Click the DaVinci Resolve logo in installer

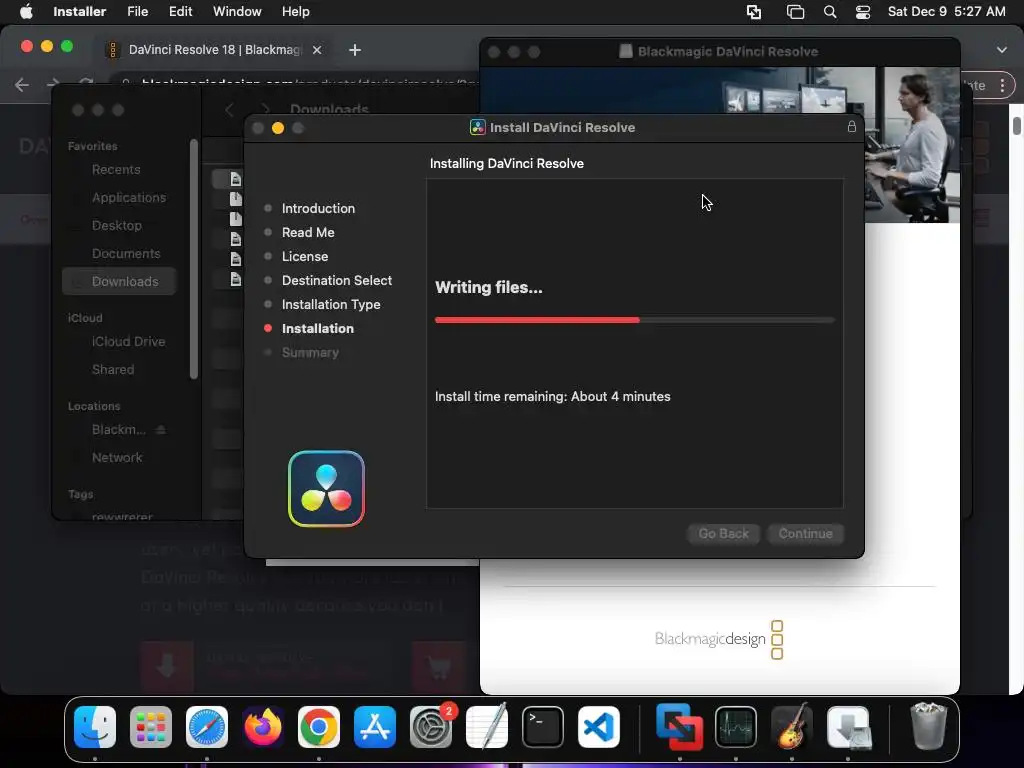point(326,488)
